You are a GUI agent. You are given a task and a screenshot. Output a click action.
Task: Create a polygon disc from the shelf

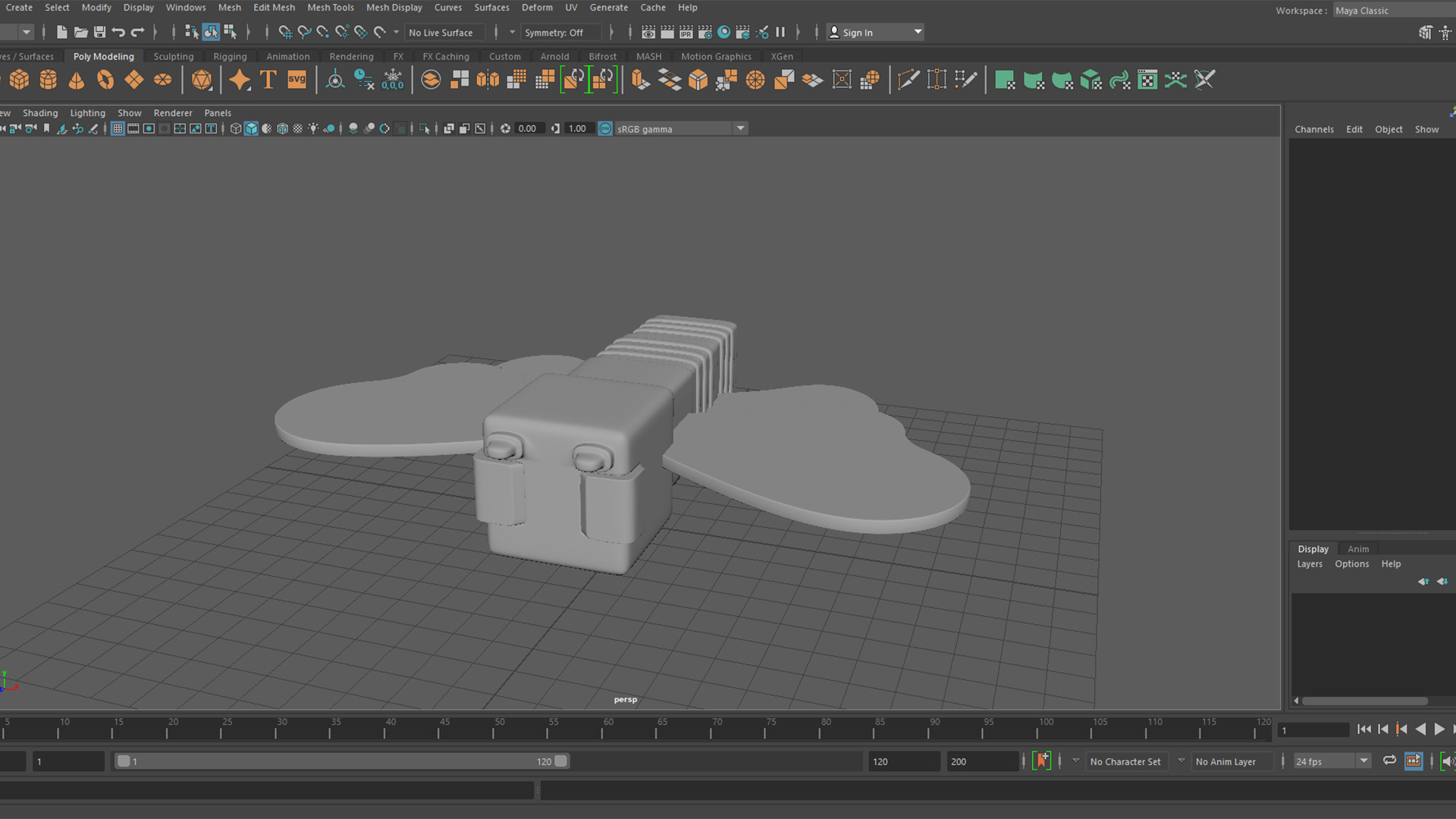(x=163, y=80)
